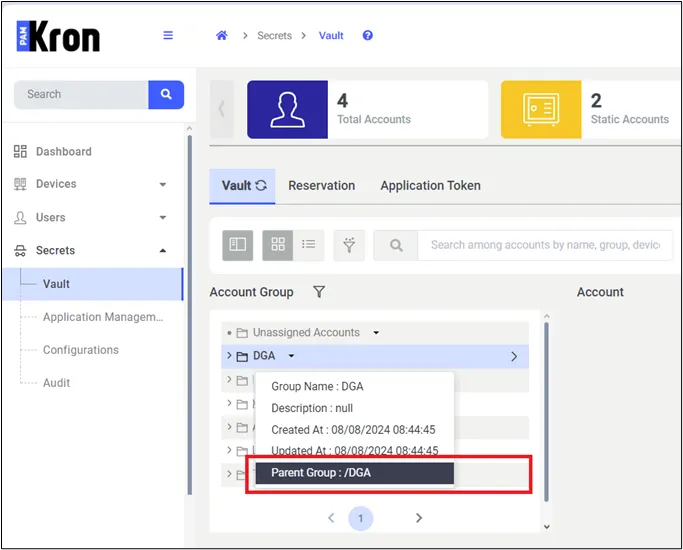Viewport: 683px width, 550px height.
Task: Click the Created At timestamp text
Action: 353,430
